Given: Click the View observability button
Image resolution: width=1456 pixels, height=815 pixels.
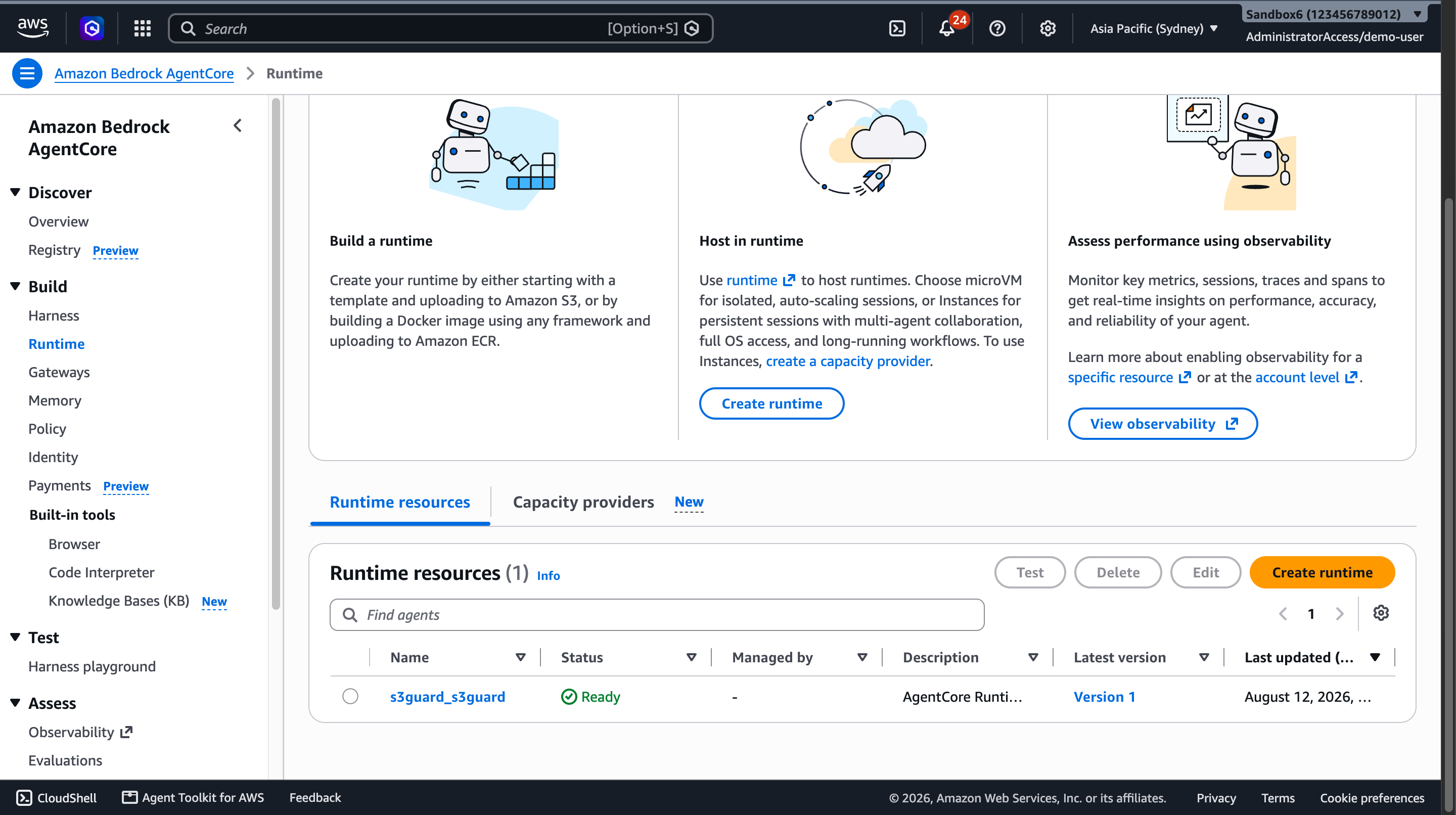Looking at the screenshot, I should pos(1163,424).
